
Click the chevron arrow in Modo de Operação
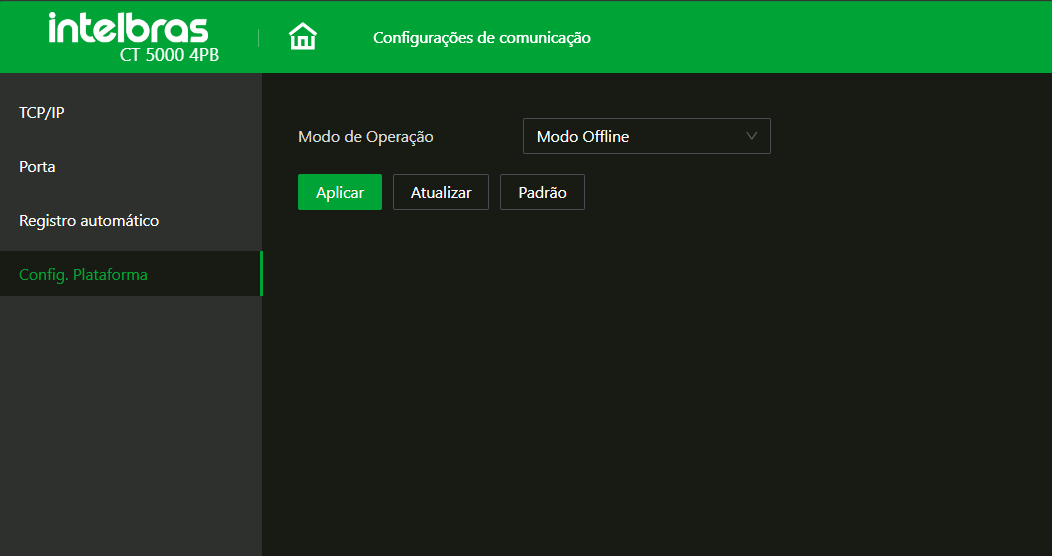click(752, 136)
